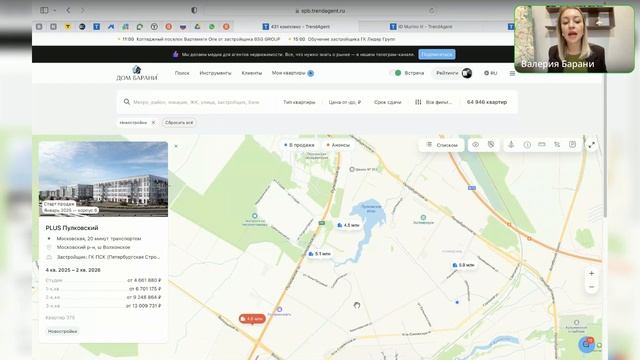
Task: Open the RU language selector
Action: (491, 73)
